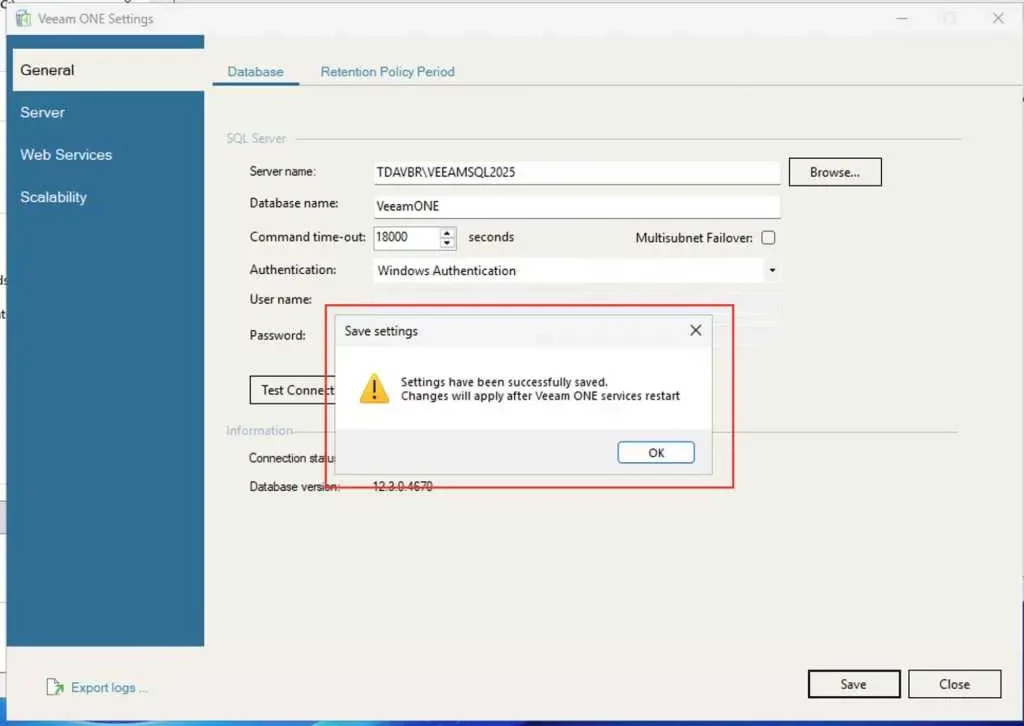Open the General settings section
Image resolution: width=1024 pixels, height=726 pixels.
point(108,70)
